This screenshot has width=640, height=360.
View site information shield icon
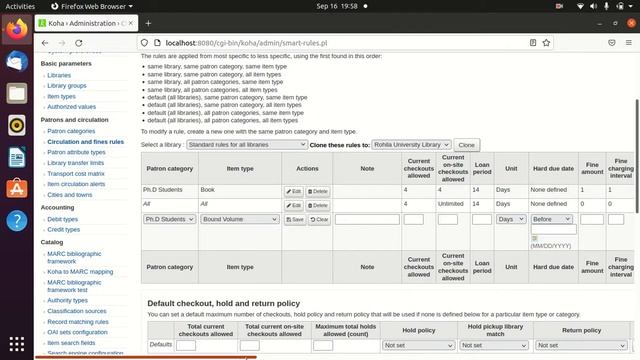144,43
